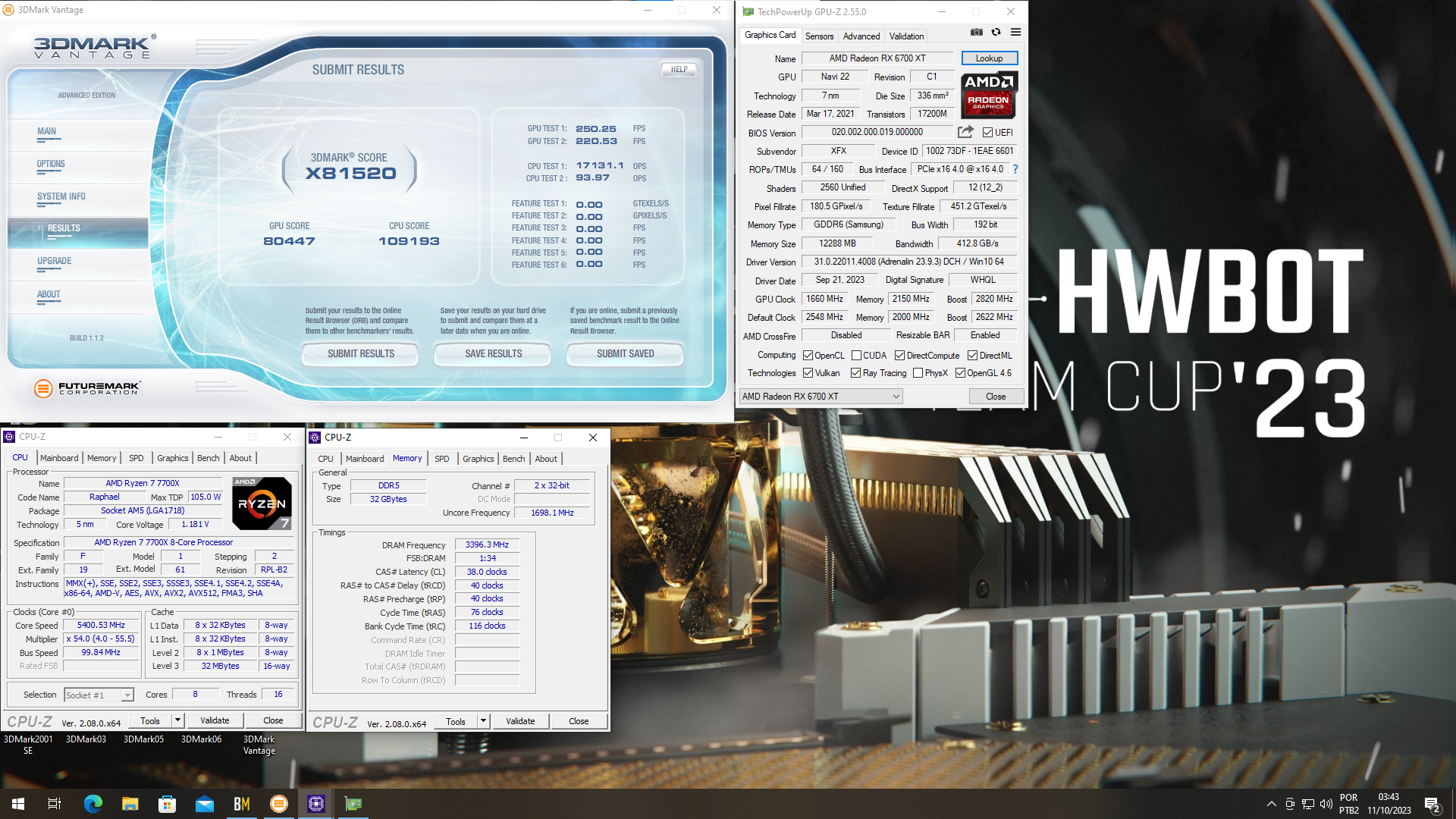This screenshot has width=1456, height=819.
Task: Open the 3DMark03 desktop shortcut
Action: pyautogui.click(x=86, y=739)
